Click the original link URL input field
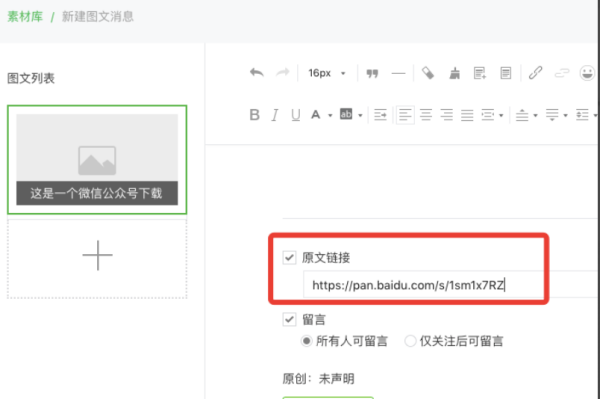600x399 pixels. [451, 285]
